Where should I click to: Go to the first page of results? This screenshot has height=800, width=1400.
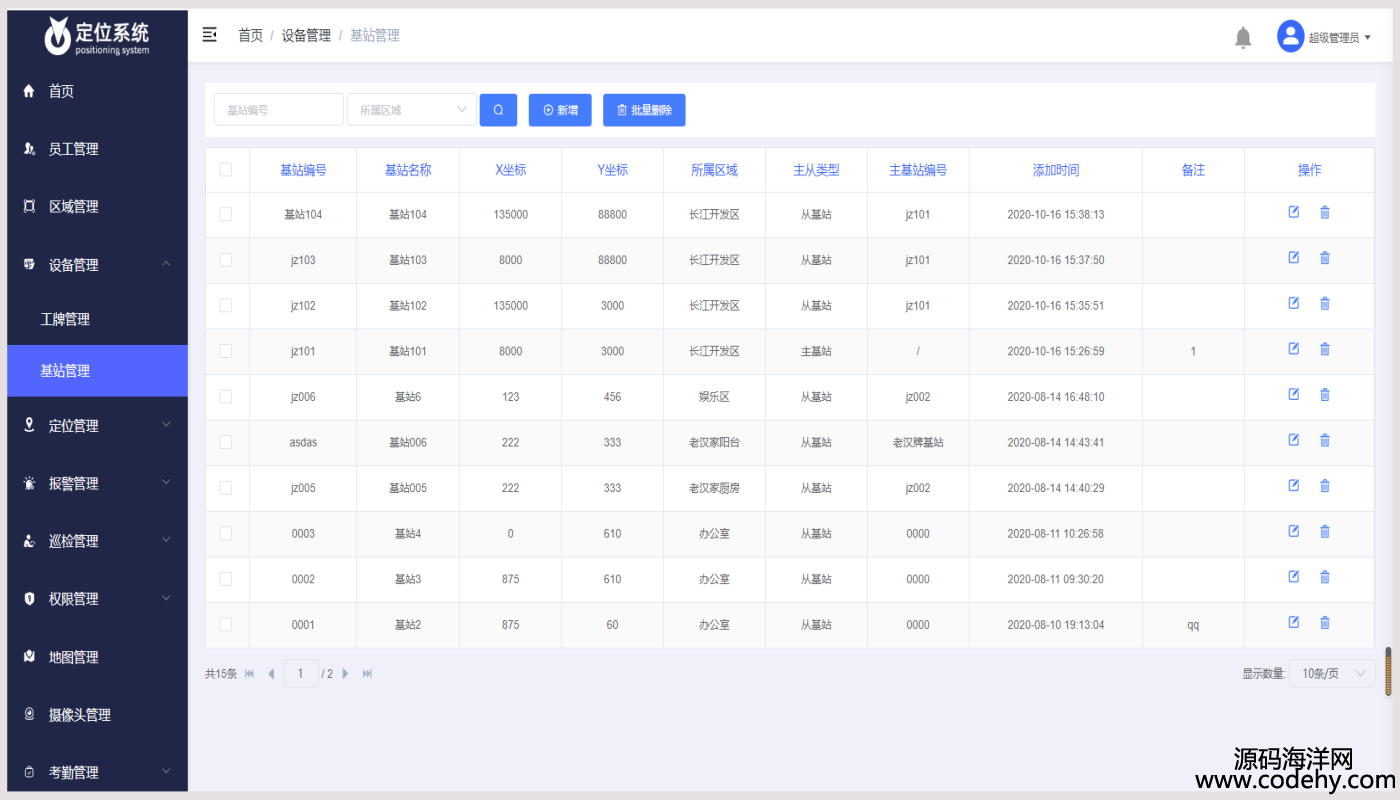[249, 674]
